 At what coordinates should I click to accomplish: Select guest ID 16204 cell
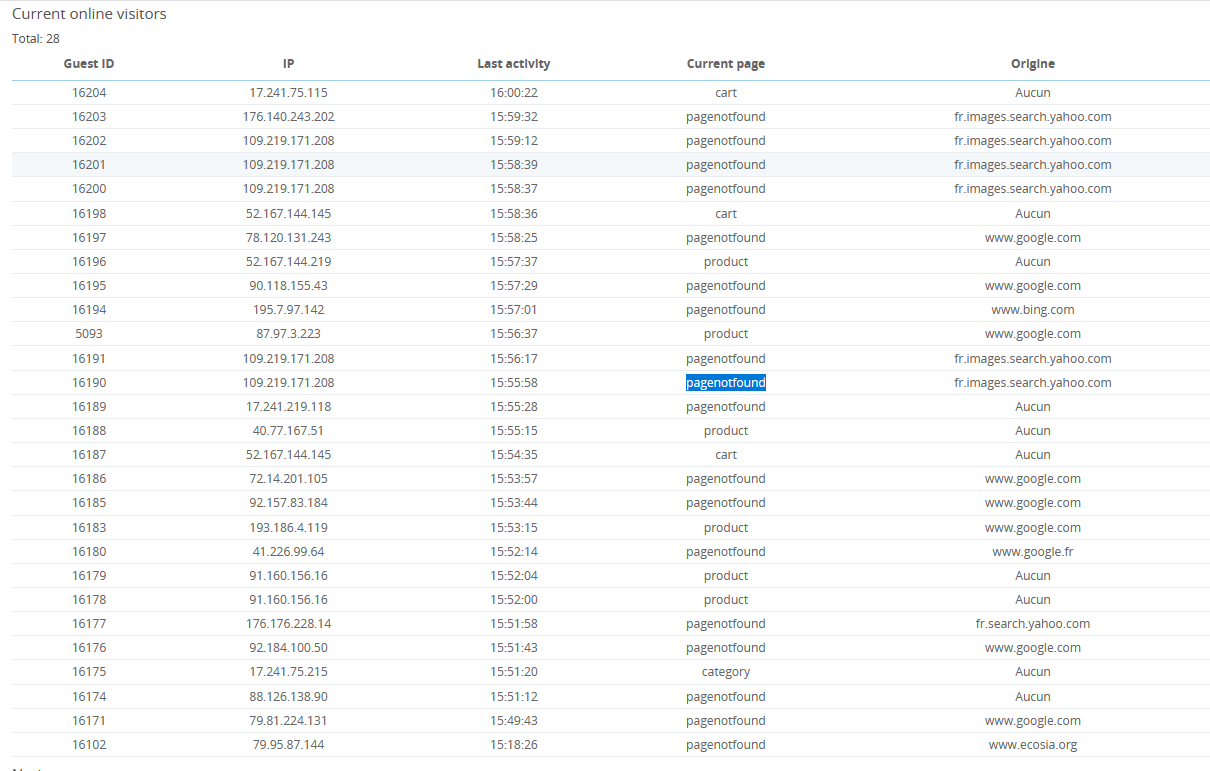89,93
